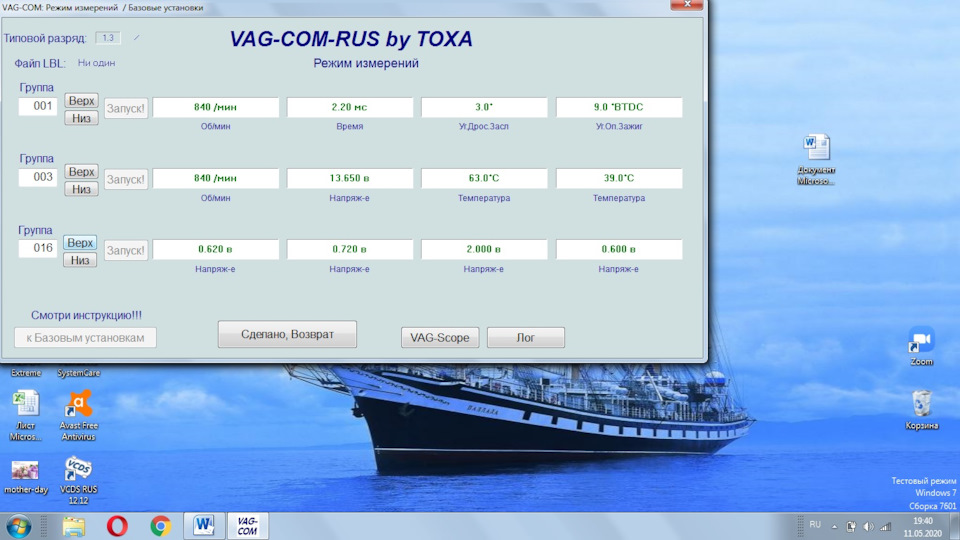Show hidden tray icons arrow
This screenshot has height=540, width=960.
click(834, 527)
